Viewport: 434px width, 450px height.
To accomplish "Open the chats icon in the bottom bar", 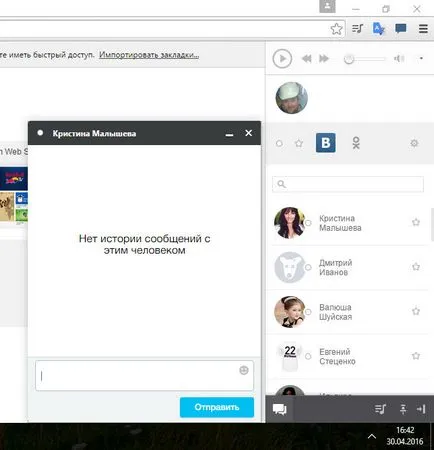I will point(279,409).
